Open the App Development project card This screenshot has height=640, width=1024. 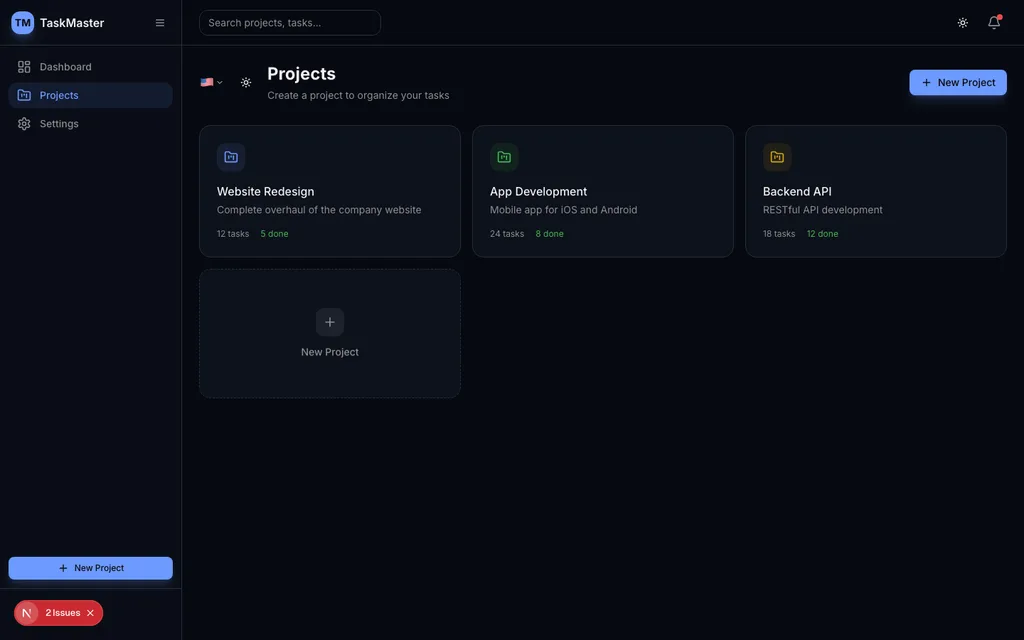tap(603, 191)
